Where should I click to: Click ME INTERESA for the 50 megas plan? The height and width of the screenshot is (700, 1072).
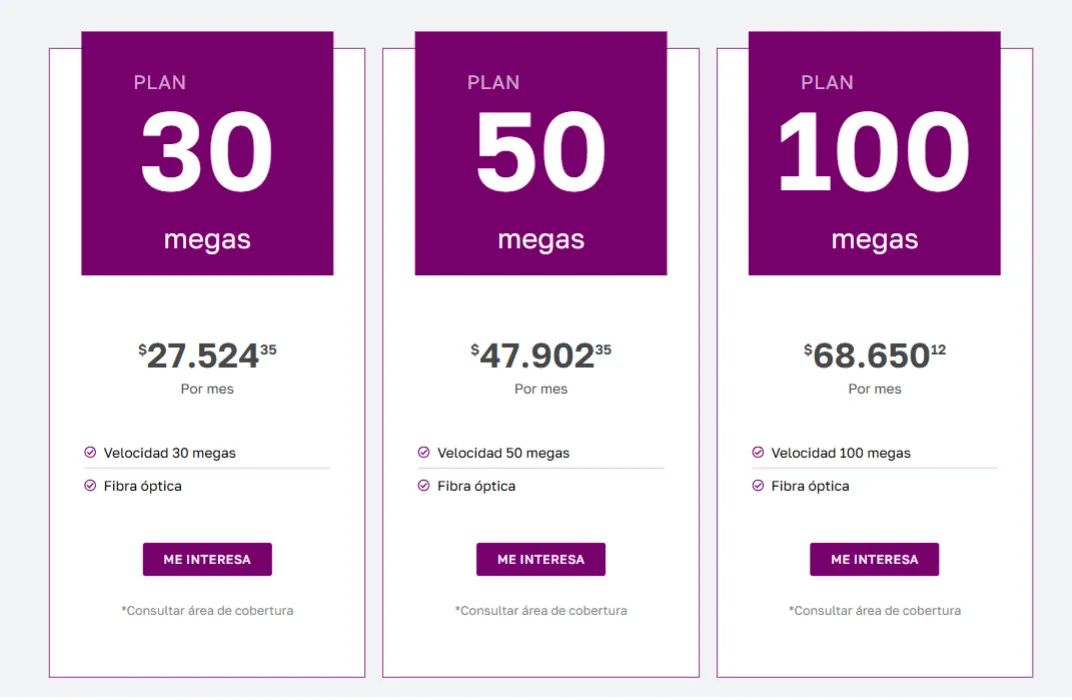pos(541,559)
